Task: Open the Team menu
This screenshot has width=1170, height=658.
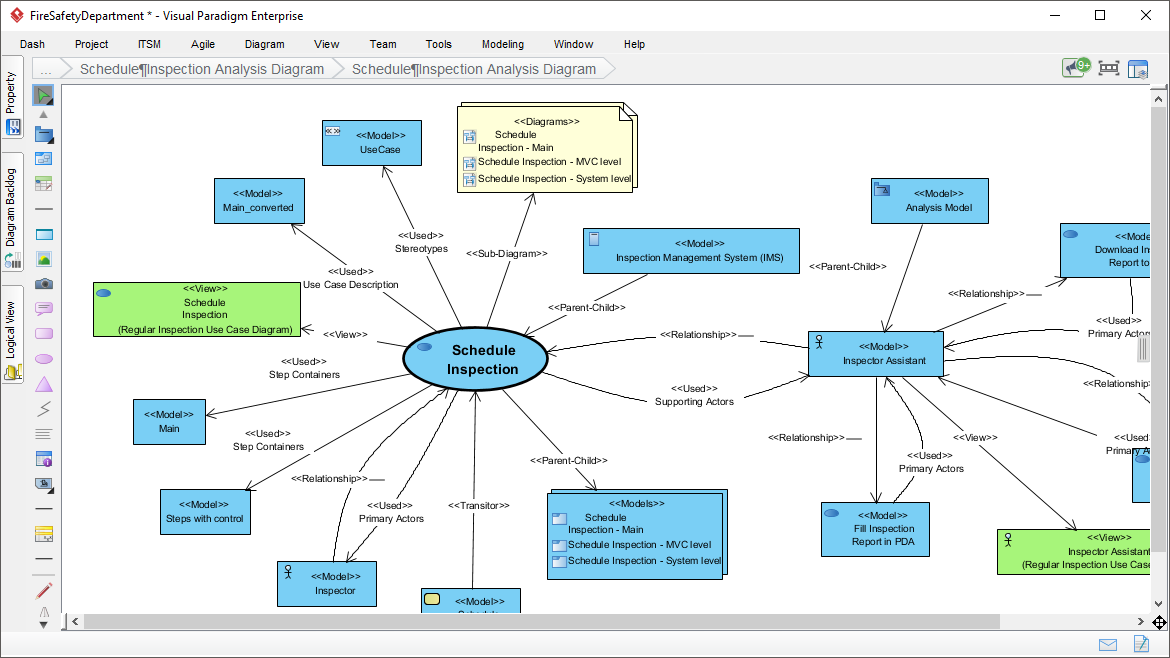Action: [383, 44]
